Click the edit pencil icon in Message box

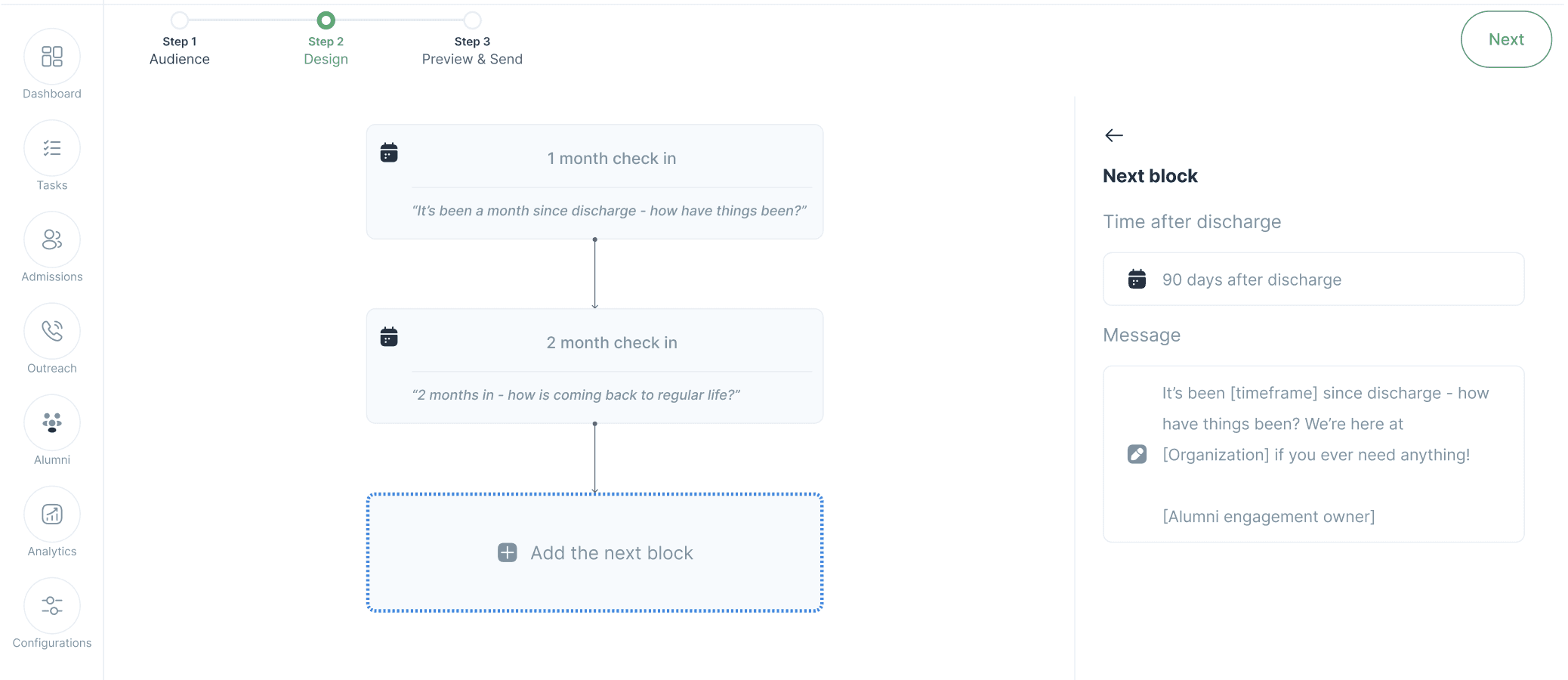click(1137, 454)
